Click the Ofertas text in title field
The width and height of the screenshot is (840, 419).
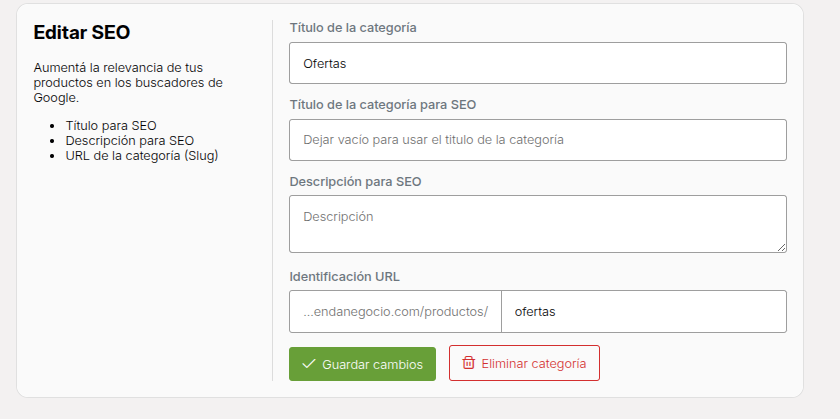pos(325,63)
